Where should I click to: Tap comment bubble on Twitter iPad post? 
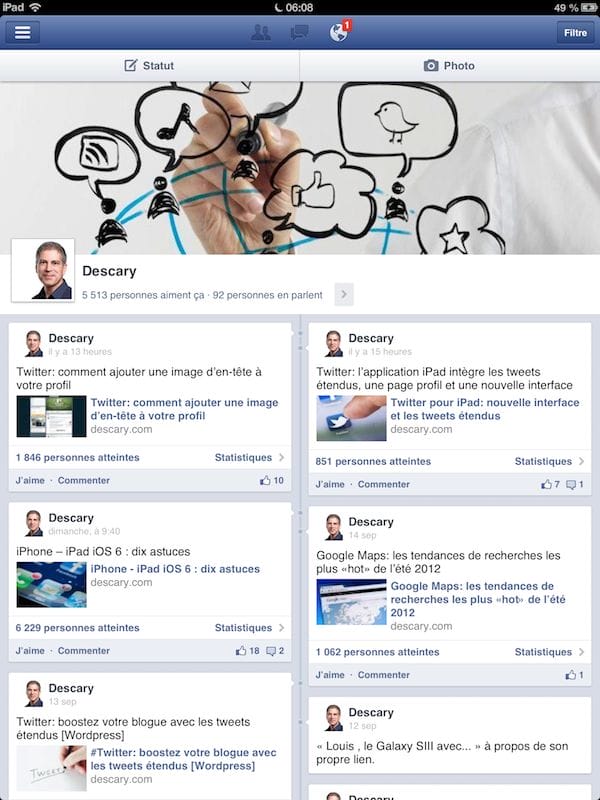click(x=574, y=484)
